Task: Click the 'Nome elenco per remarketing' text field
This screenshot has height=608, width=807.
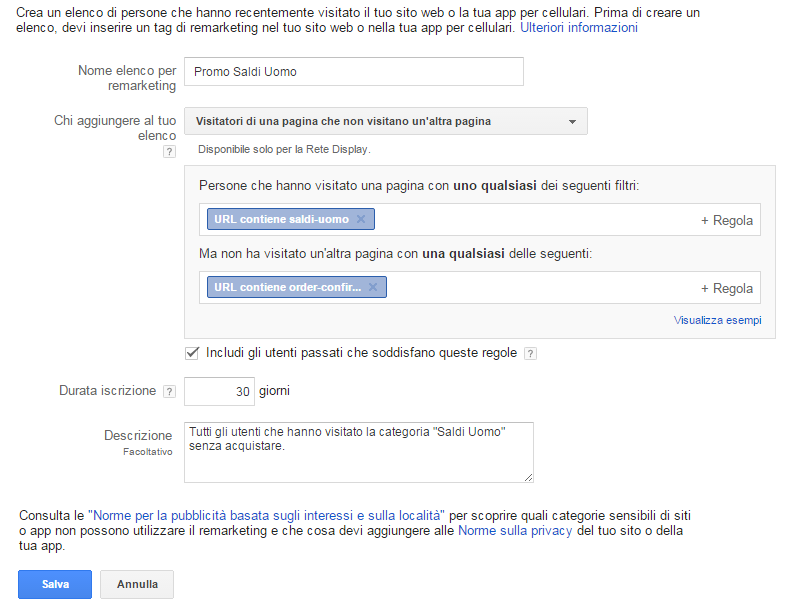Action: [x=354, y=72]
